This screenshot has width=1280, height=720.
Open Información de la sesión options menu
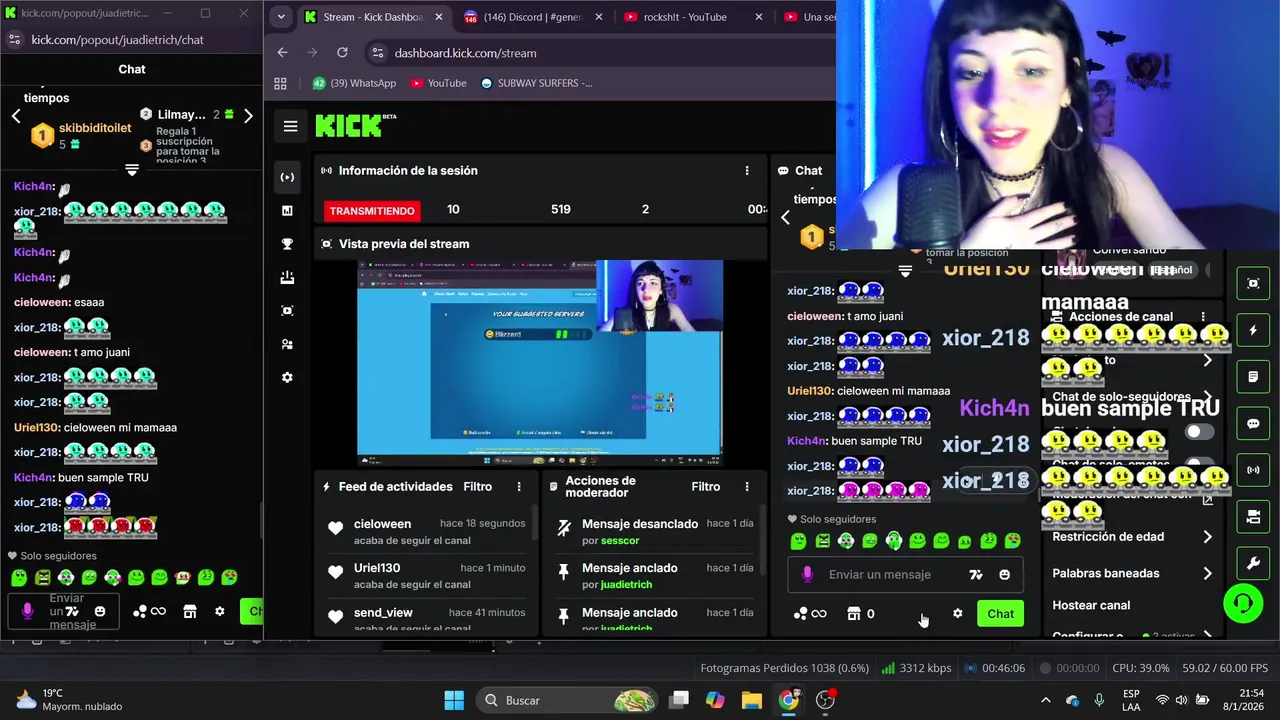point(746,171)
